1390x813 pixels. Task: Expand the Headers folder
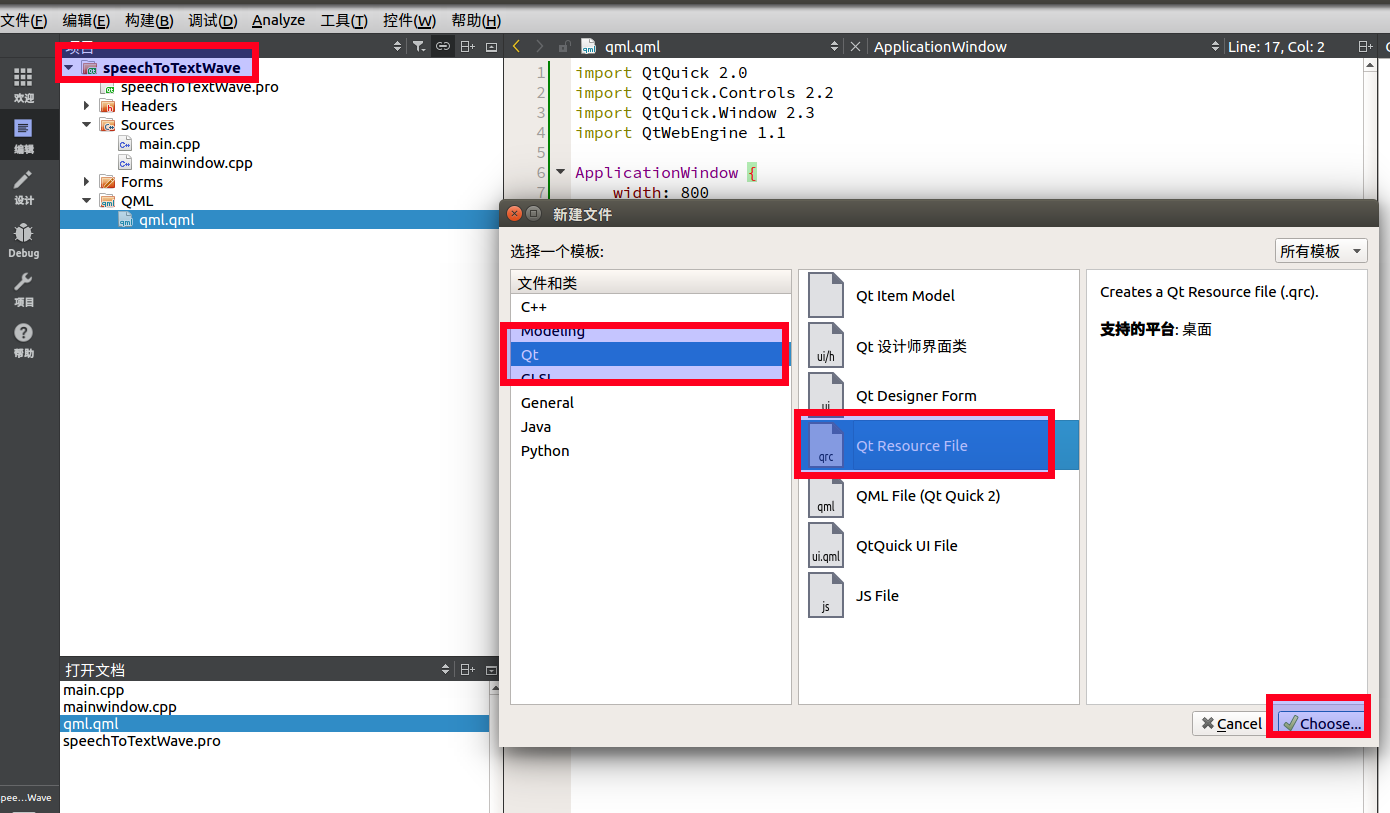(x=85, y=105)
